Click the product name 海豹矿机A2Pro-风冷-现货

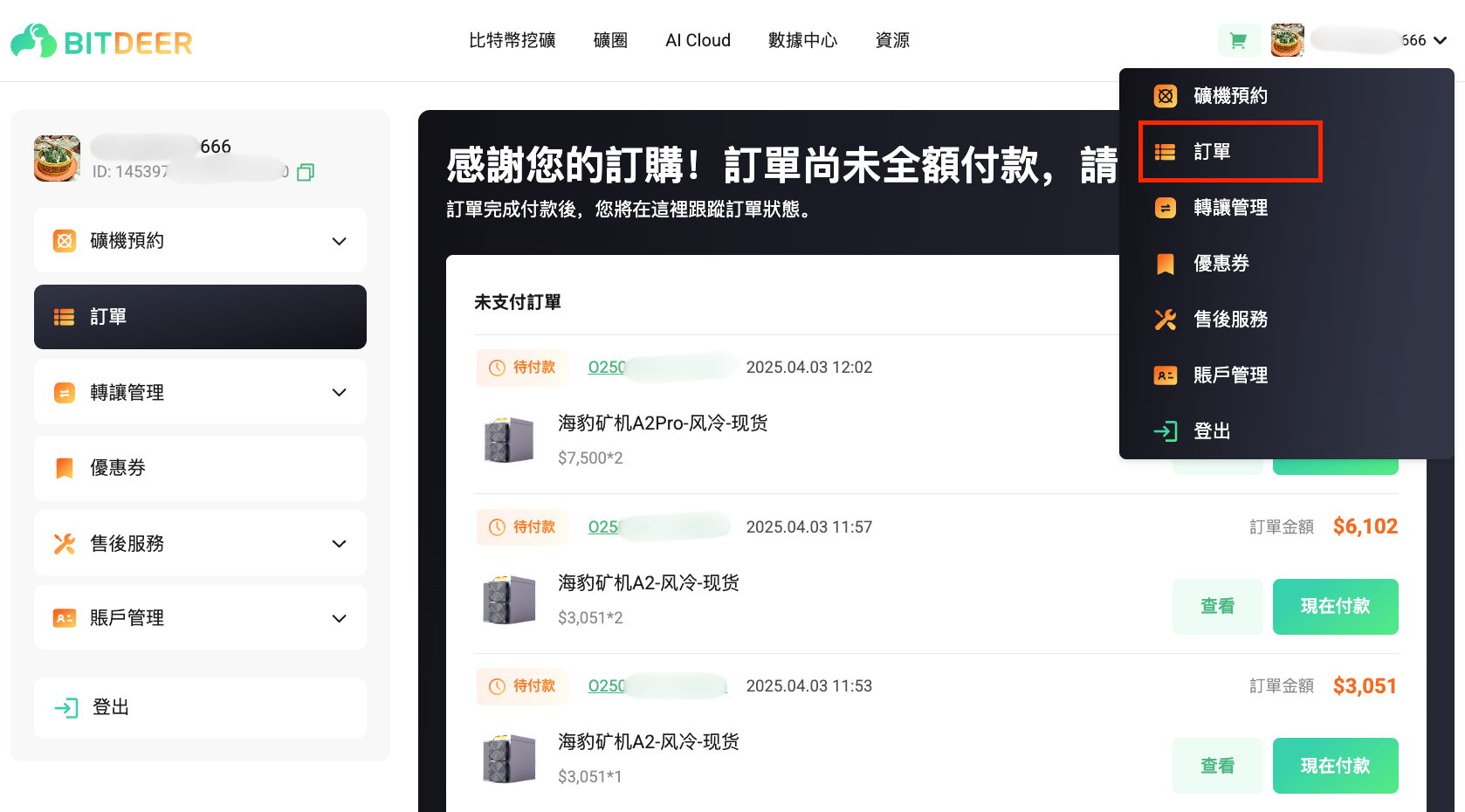pyautogui.click(x=664, y=423)
